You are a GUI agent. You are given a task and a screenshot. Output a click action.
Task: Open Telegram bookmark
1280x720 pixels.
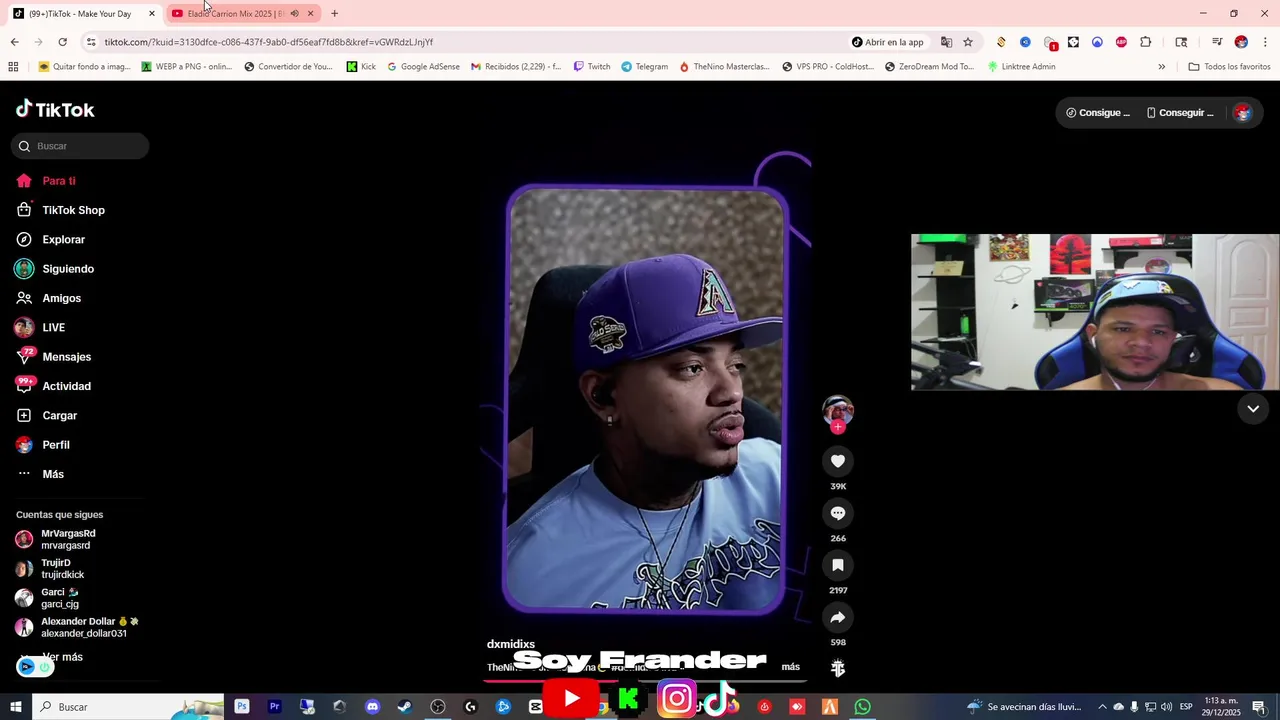(644, 67)
